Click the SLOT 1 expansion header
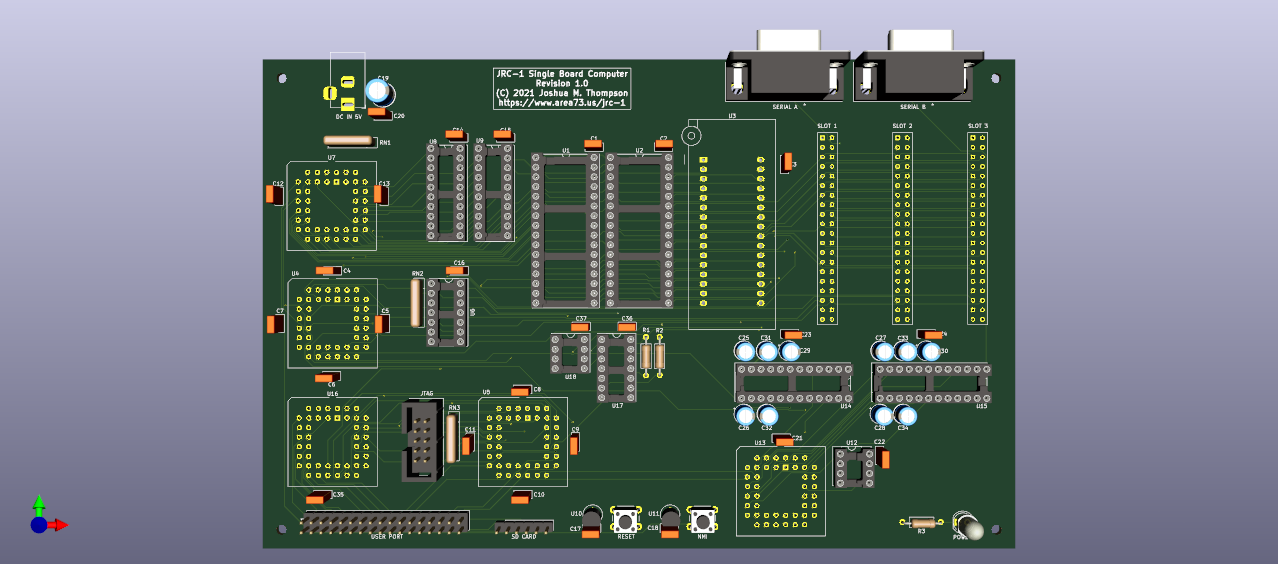1278x564 pixels. tap(827, 230)
